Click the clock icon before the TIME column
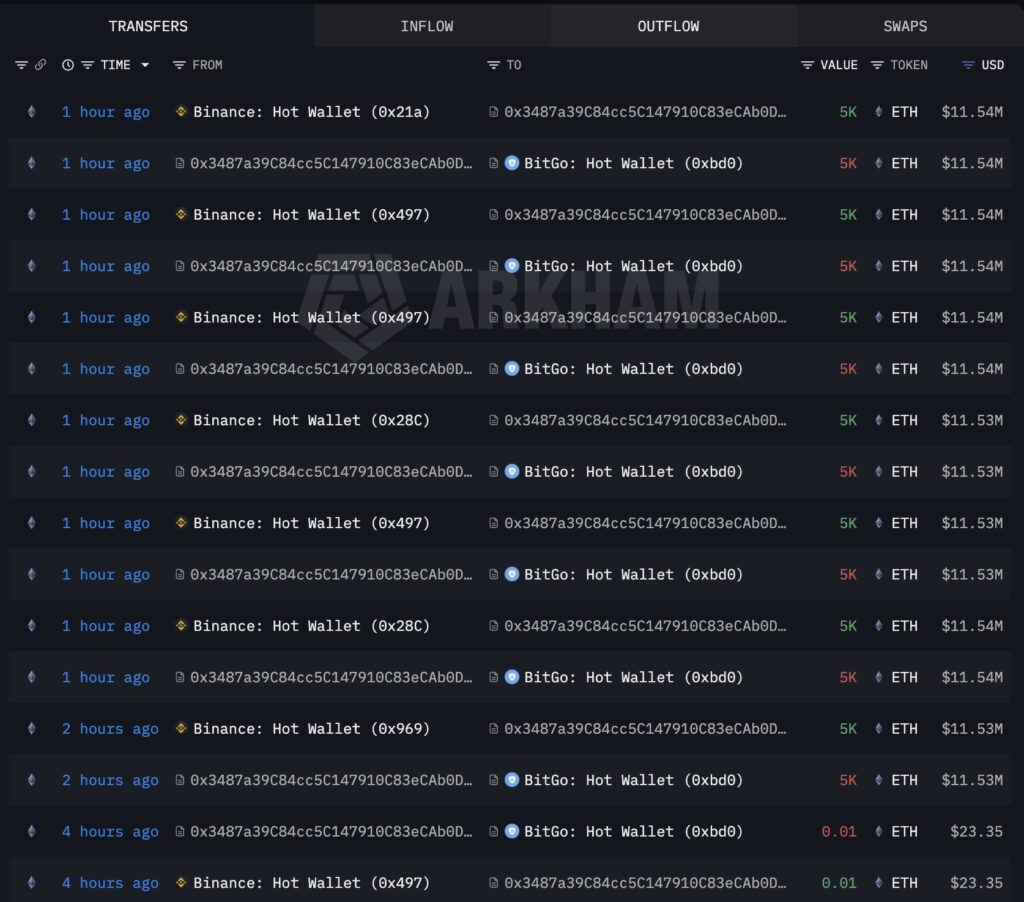Viewport: 1024px width, 902px height. [x=66, y=64]
